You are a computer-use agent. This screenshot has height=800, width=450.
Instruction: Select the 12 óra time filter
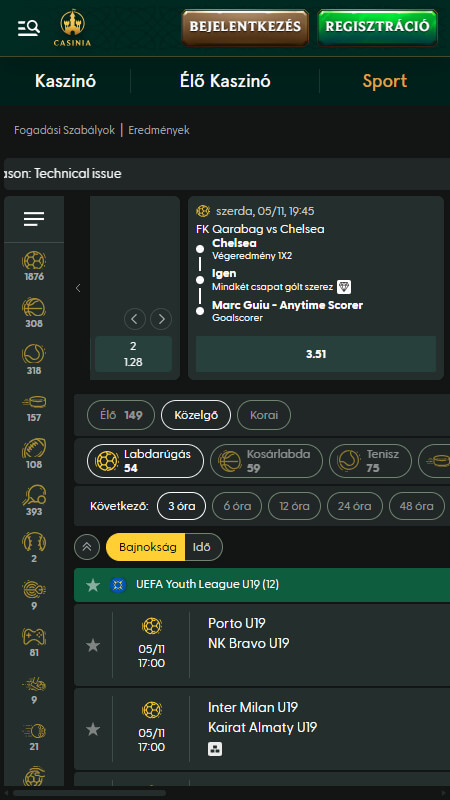coord(294,506)
